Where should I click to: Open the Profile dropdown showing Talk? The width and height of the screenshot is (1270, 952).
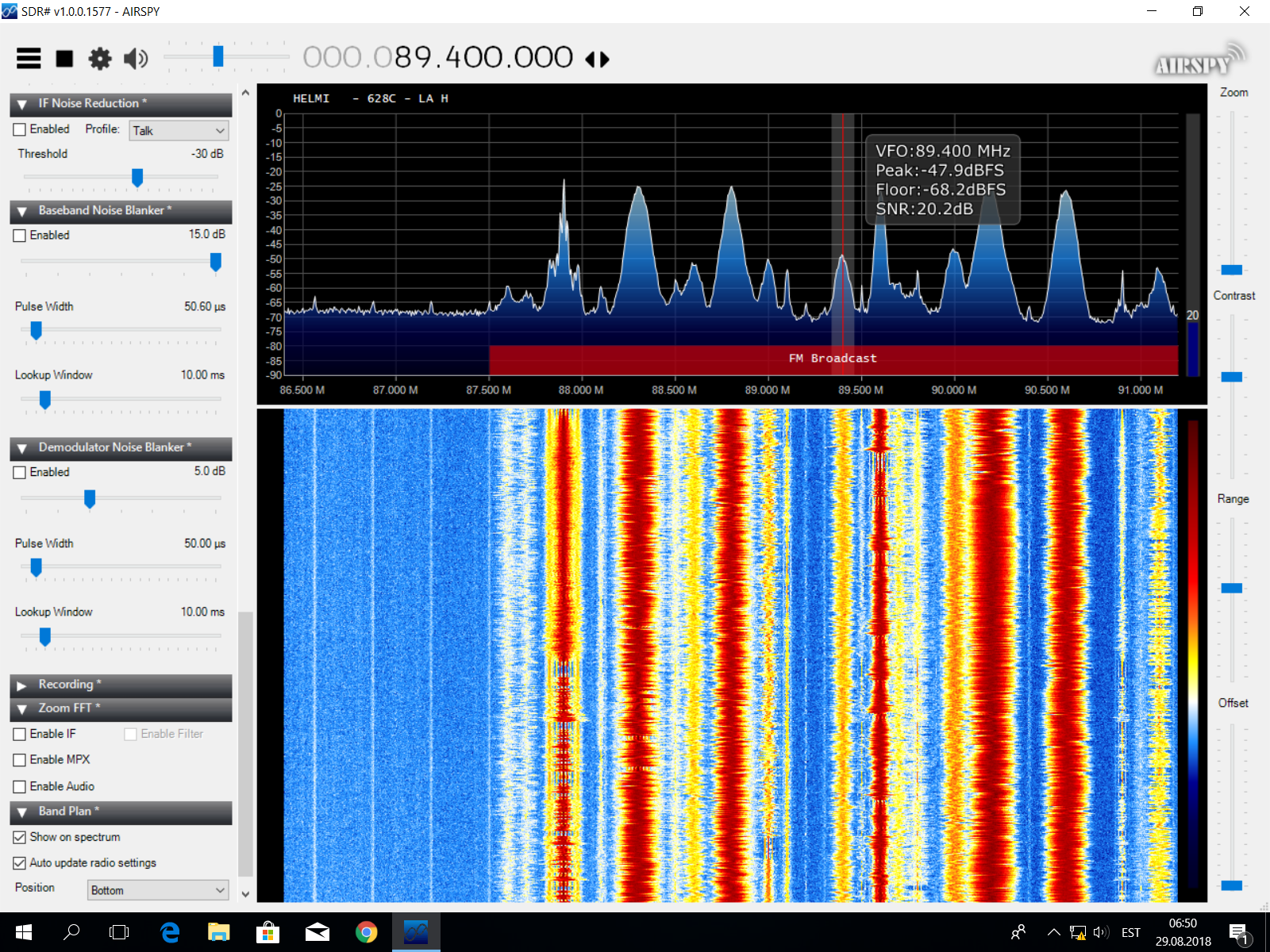179,131
